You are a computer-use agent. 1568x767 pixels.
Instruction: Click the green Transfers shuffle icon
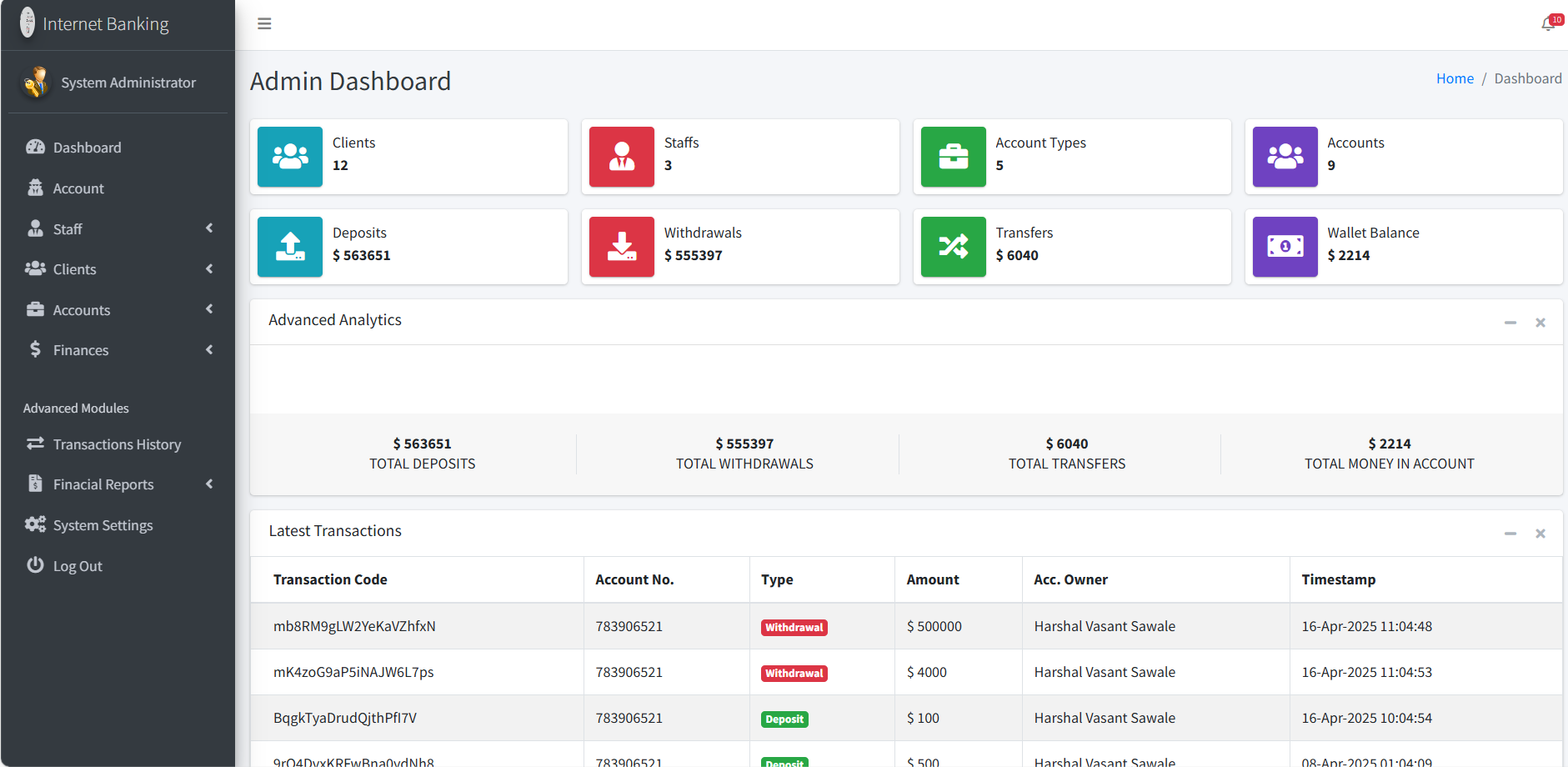(954, 247)
